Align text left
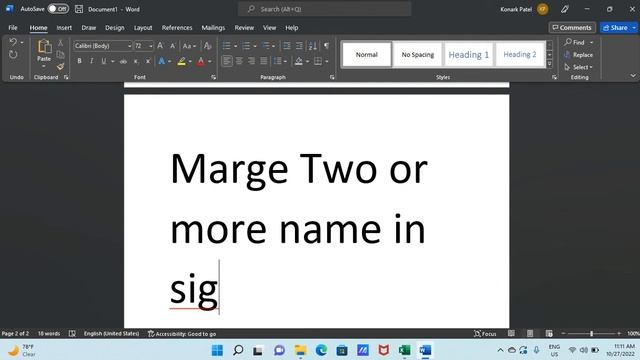The height and width of the screenshot is (360, 640). (x=227, y=61)
